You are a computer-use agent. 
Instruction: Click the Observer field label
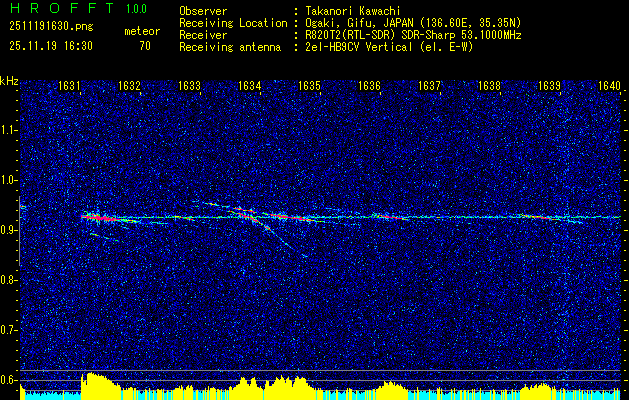pos(203,11)
